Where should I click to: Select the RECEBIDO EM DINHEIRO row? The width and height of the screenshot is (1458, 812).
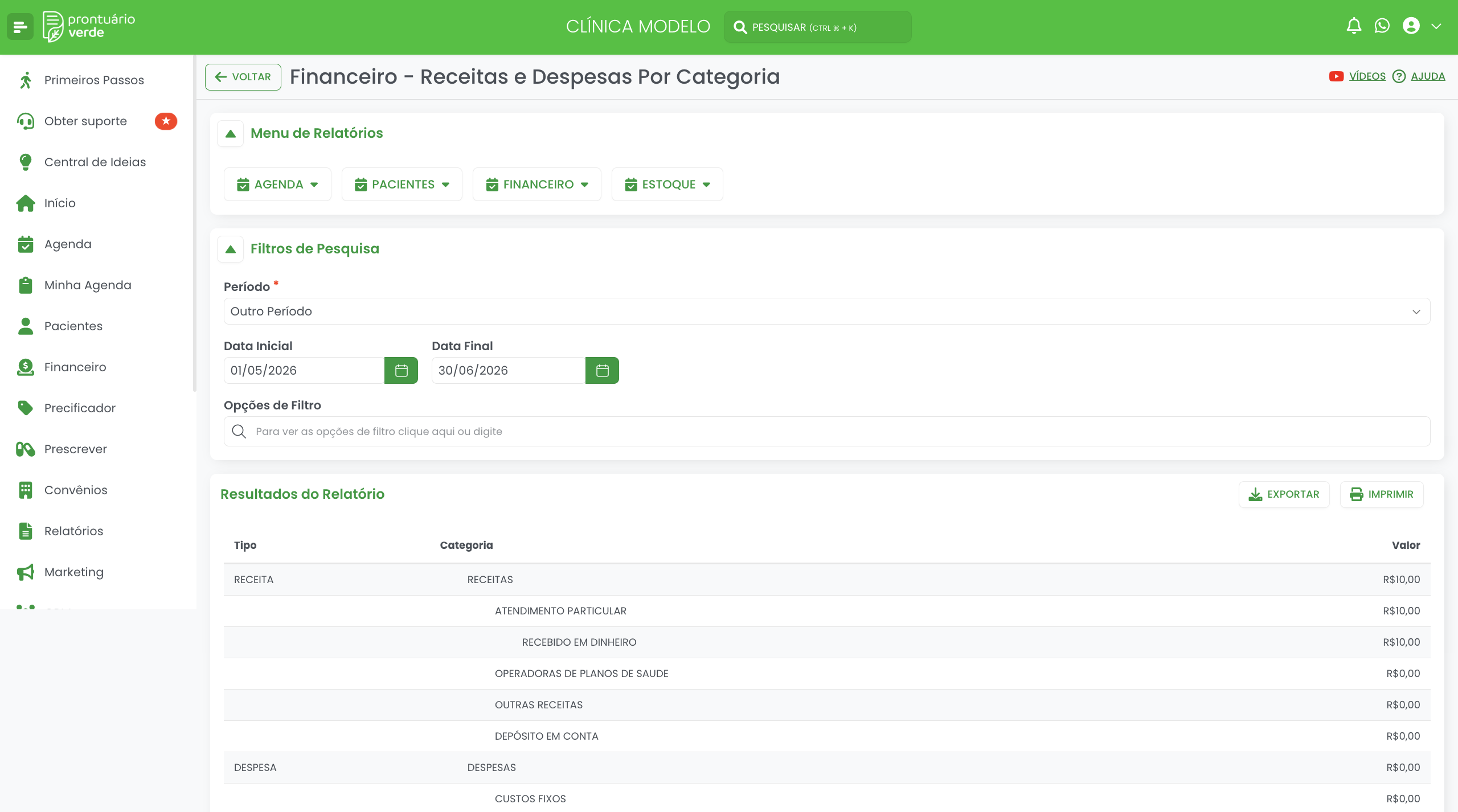826,642
